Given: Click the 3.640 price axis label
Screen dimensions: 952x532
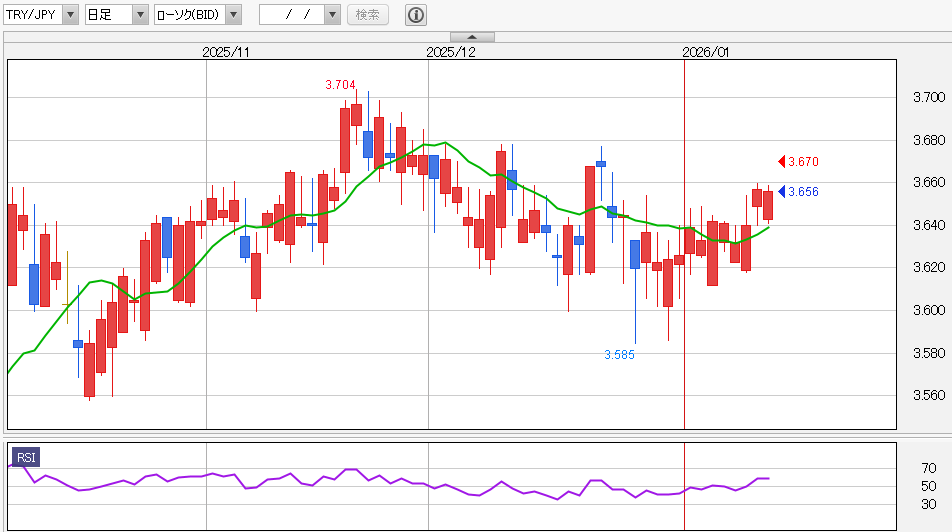Looking at the screenshot, I should (x=929, y=225).
